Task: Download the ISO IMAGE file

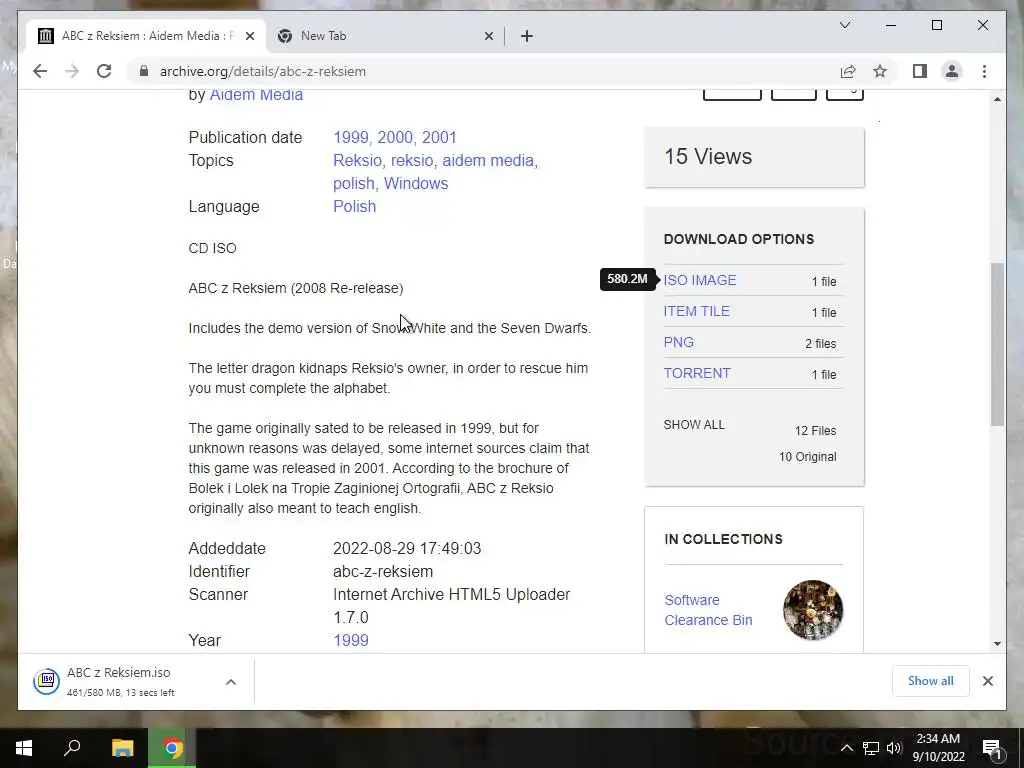Action: point(699,280)
